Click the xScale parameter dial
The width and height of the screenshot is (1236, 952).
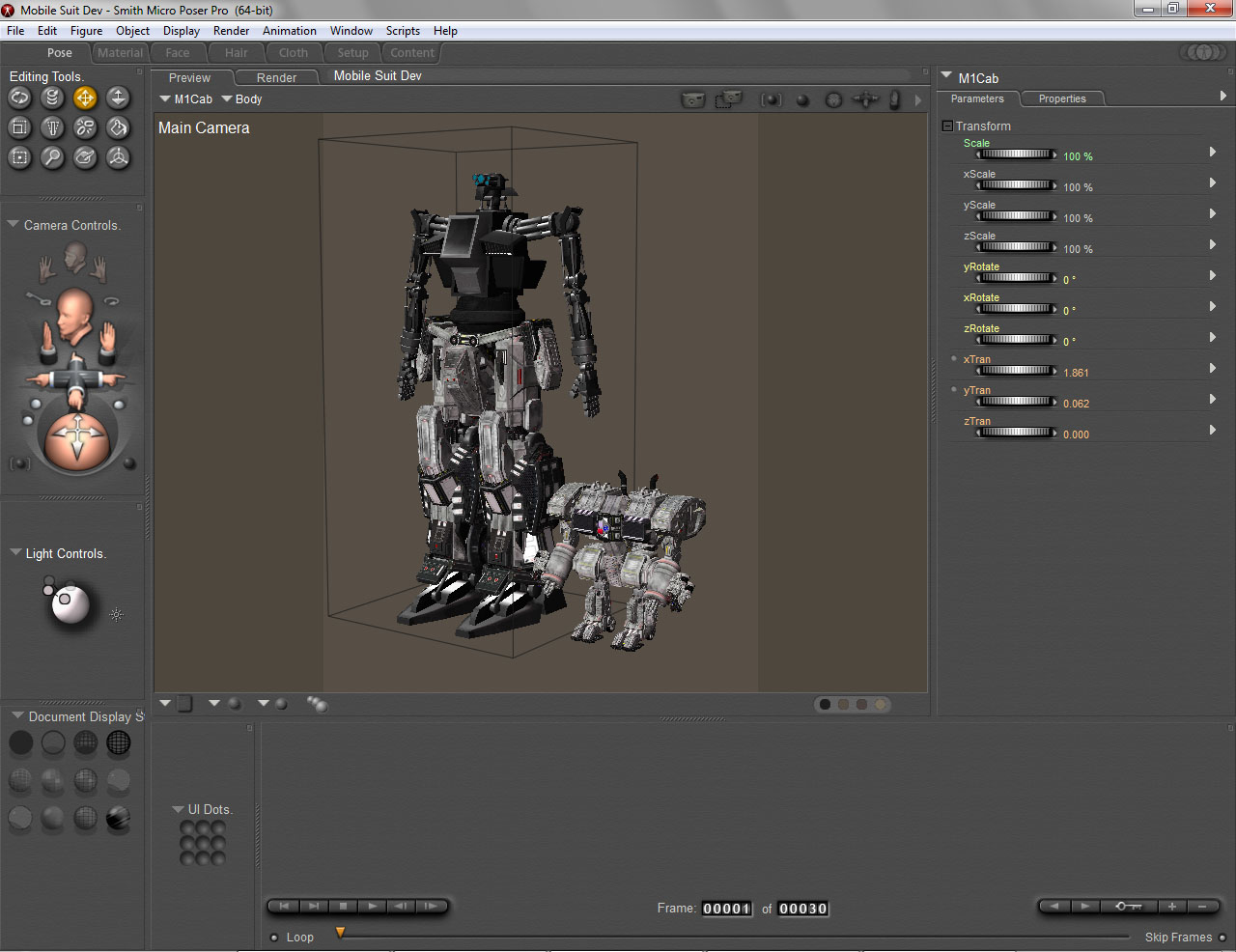click(1016, 185)
